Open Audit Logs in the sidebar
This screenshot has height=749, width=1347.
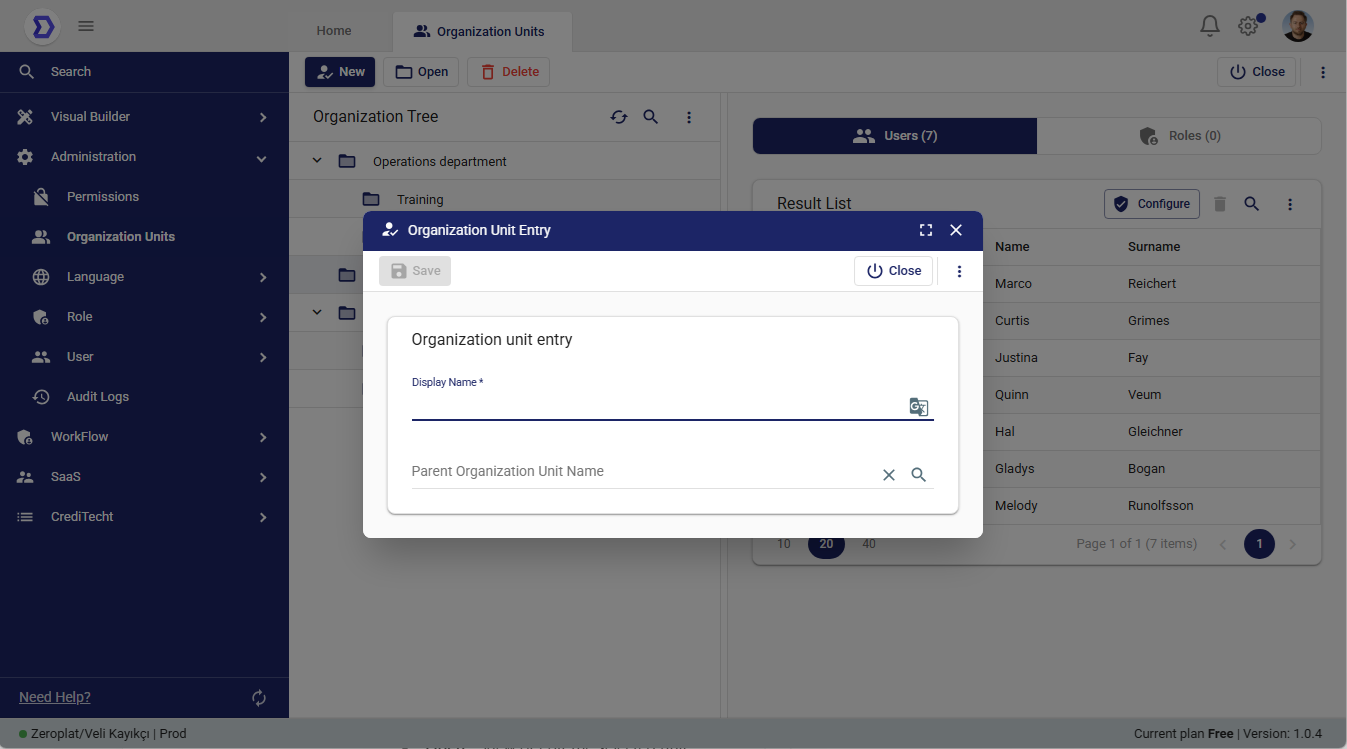97,397
